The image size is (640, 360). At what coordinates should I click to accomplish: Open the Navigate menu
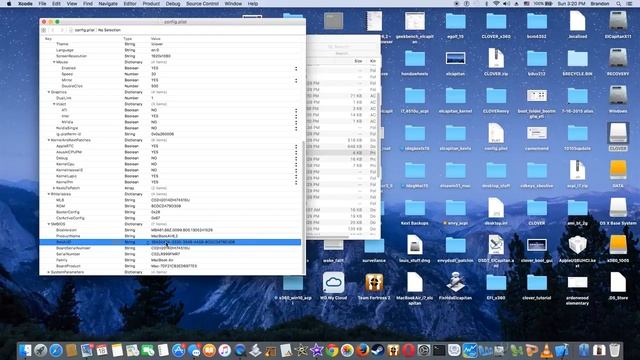coord(108,4)
